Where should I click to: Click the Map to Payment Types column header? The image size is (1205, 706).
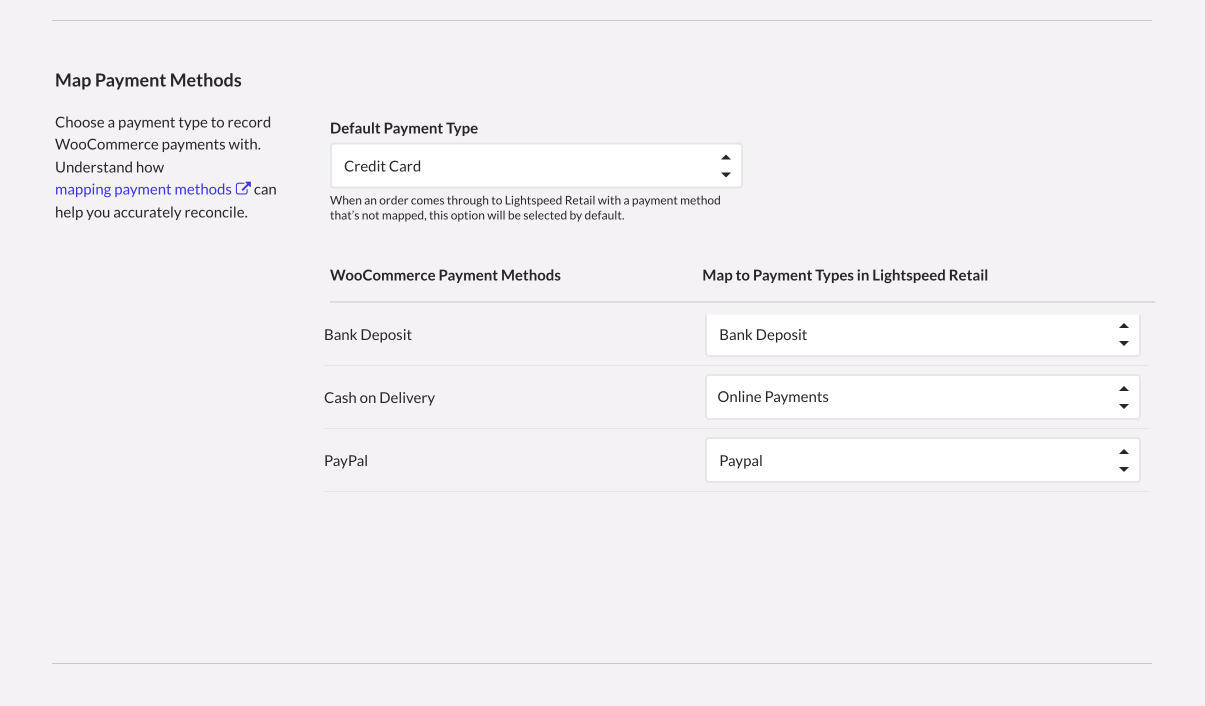[845, 275]
